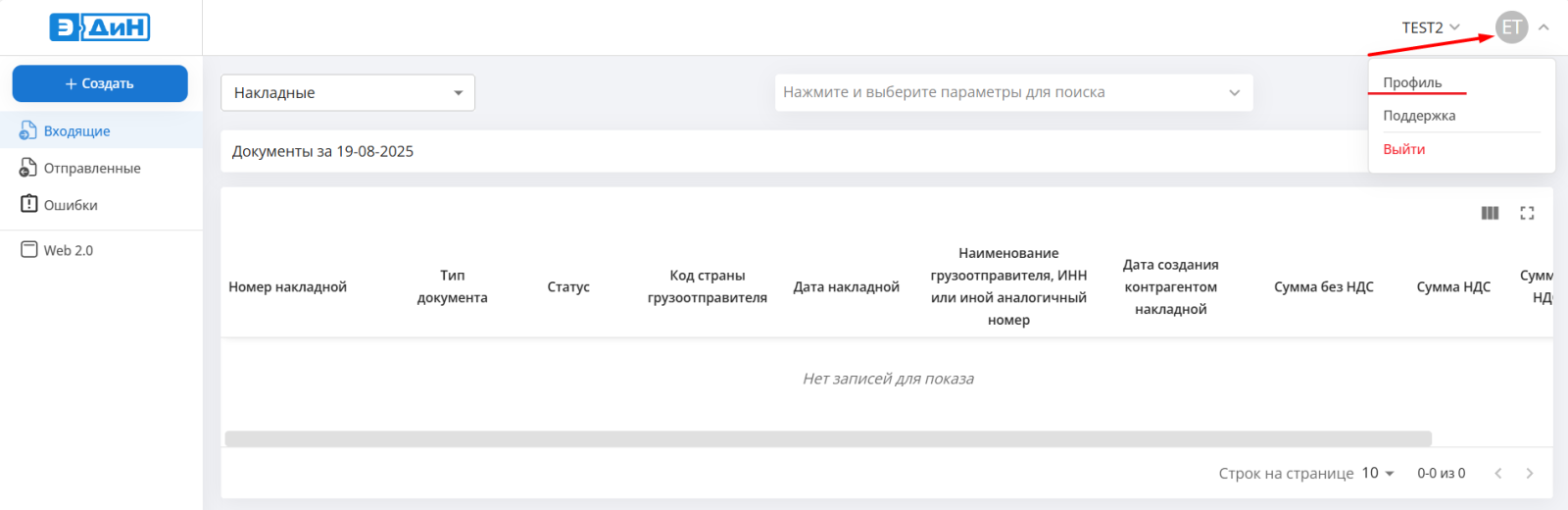Click Дата создания контрагентом накладной header

point(1171,286)
